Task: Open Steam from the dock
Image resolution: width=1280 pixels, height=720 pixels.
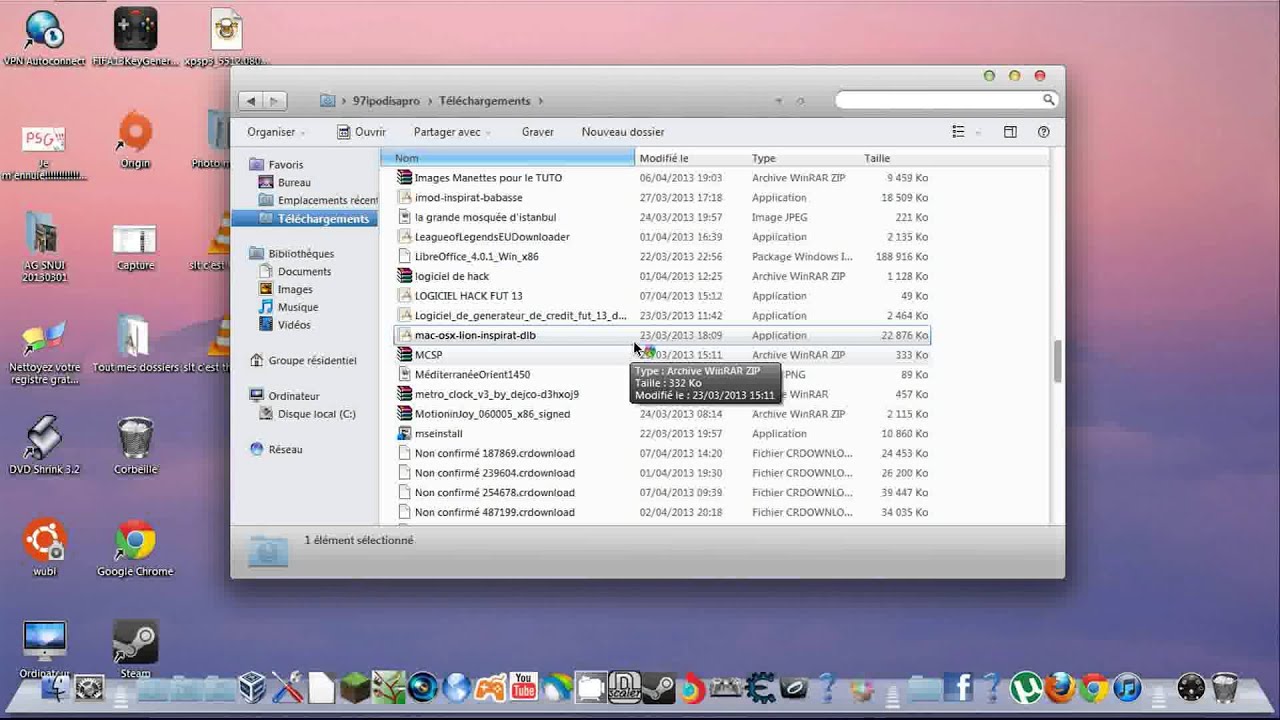Action: 658,687
